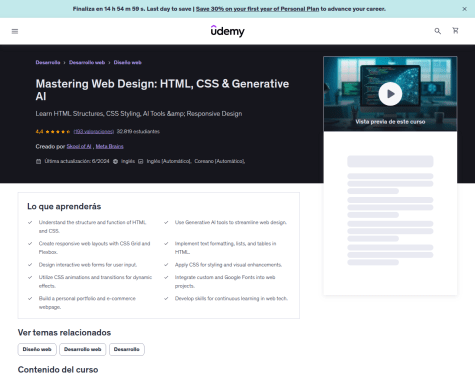The width and height of the screenshot is (475, 380).
Task: Click the language globe icon
Action: point(115,161)
